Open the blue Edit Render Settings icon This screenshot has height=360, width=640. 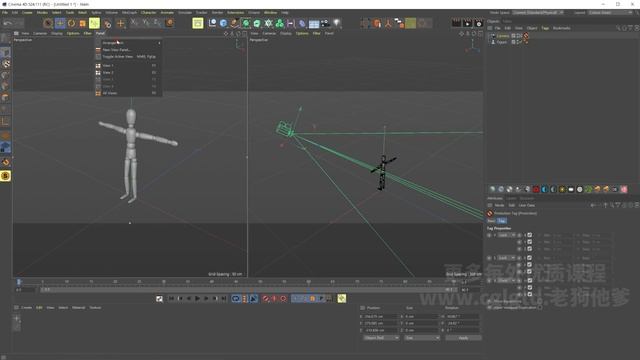(223, 23)
